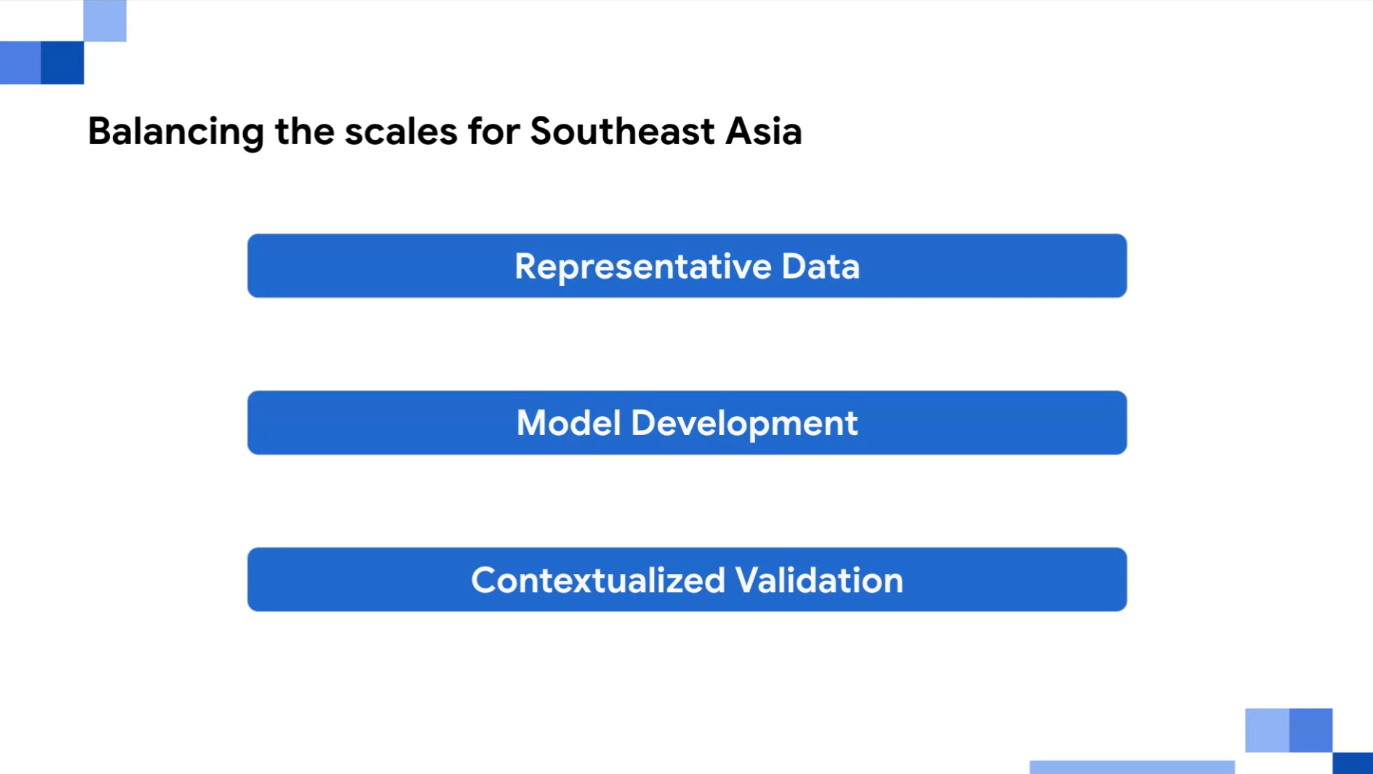
Task: Click the dark blue square in bottom-right corner
Action: click(1353, 763)
